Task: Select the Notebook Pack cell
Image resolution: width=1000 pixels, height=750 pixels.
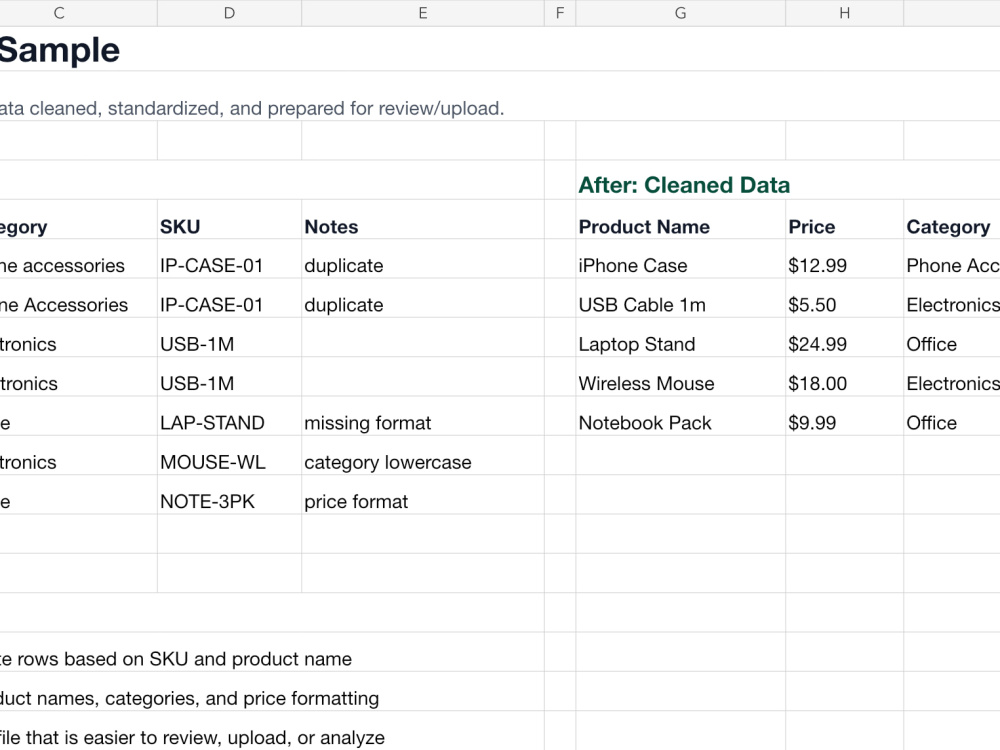Action: tap(680, 423)
